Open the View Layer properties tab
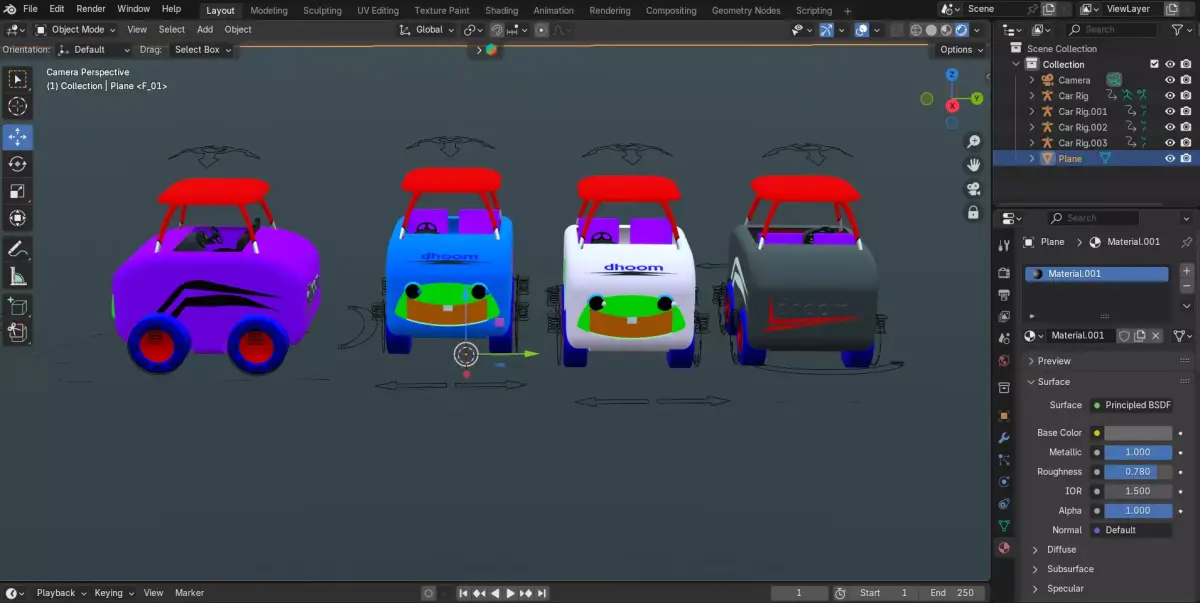This screenshot has height=603, width=1200. click(1004, 317)
